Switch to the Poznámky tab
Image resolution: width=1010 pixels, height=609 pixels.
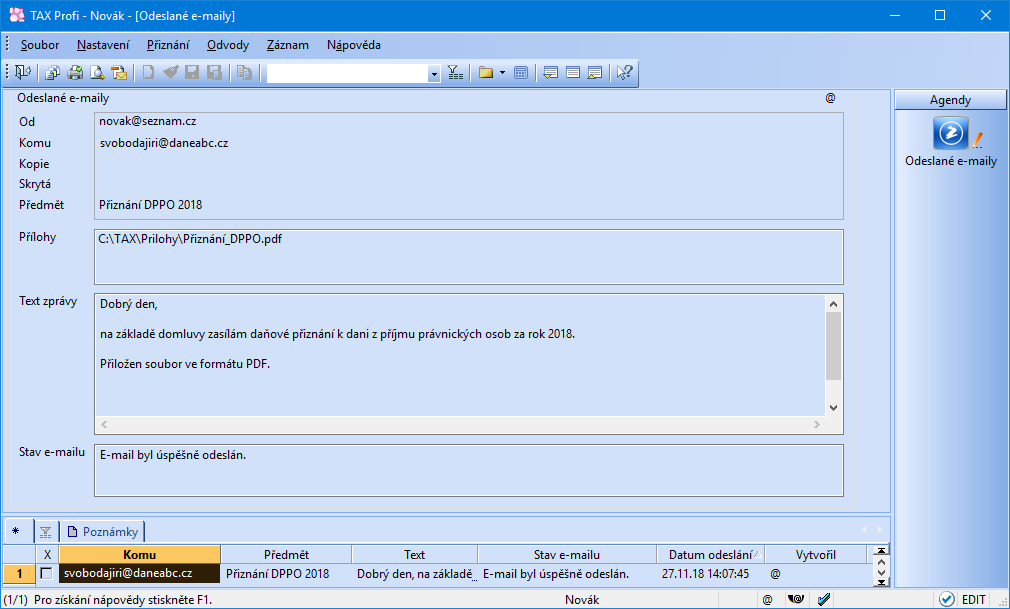(103, 532)
